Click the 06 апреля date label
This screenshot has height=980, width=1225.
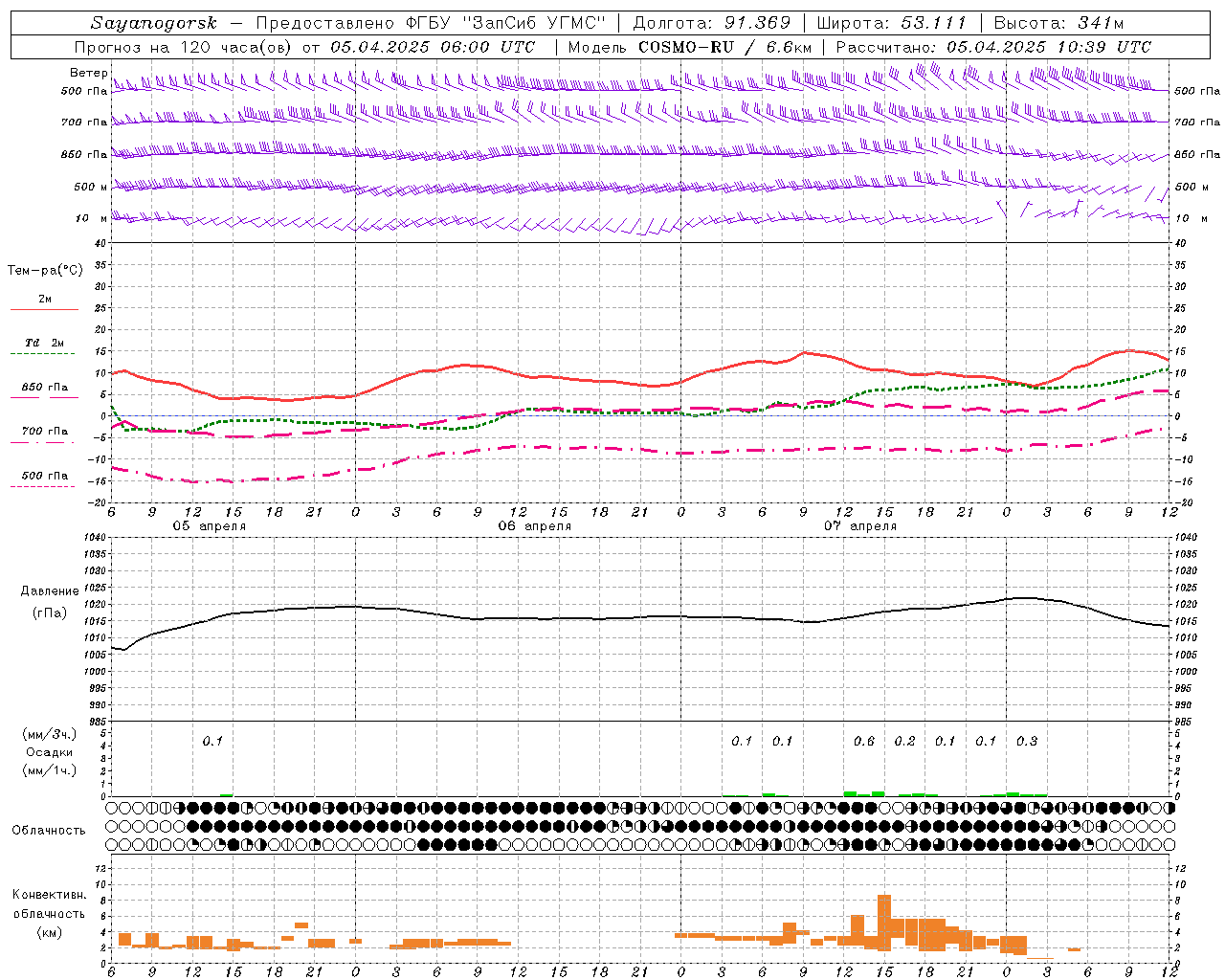click(x=534, y=526)
